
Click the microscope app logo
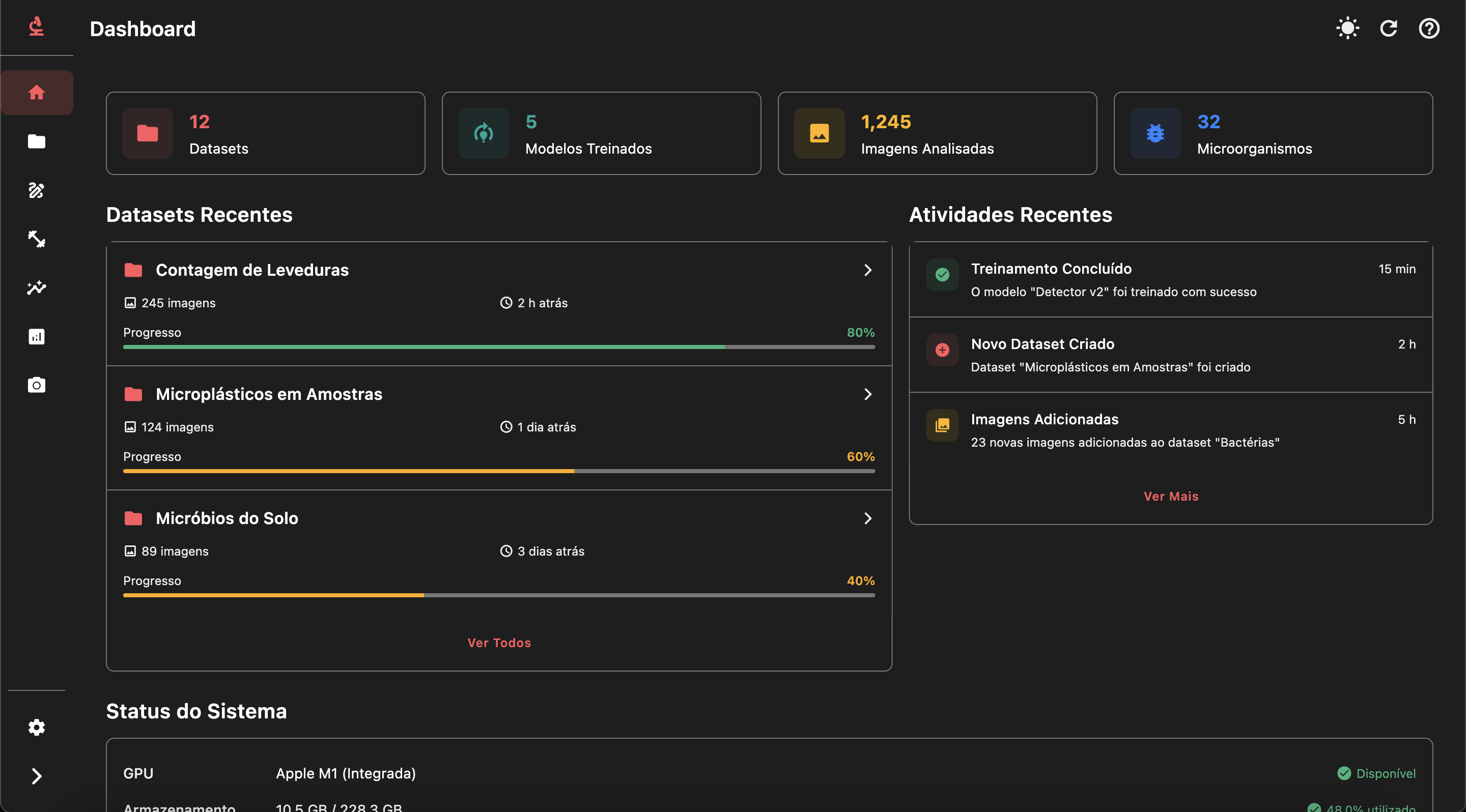click(37, 26)
